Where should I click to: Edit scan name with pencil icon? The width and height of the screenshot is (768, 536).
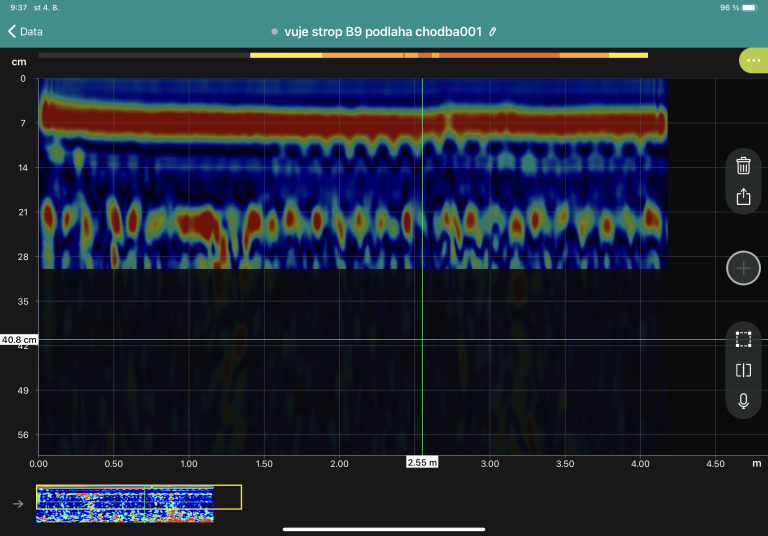[493, 32]
